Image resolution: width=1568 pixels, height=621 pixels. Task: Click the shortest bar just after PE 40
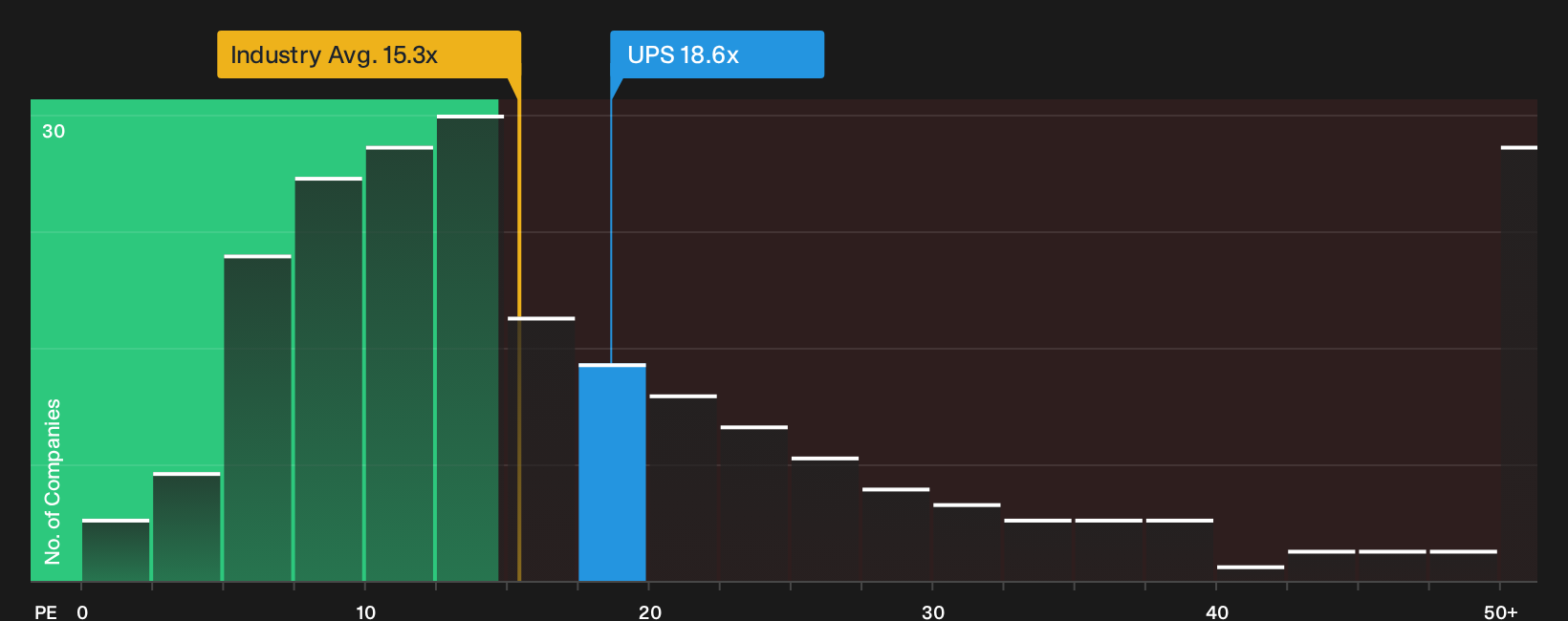1251,573
